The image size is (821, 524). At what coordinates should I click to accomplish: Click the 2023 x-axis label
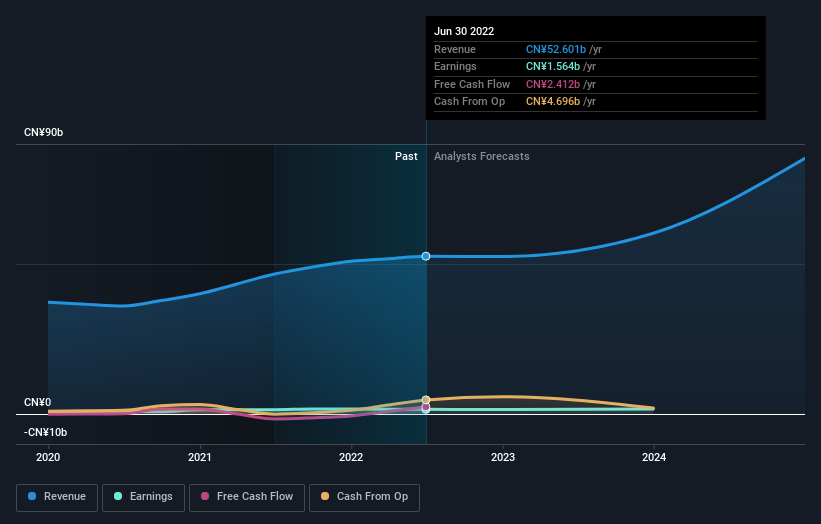[503, 457]
